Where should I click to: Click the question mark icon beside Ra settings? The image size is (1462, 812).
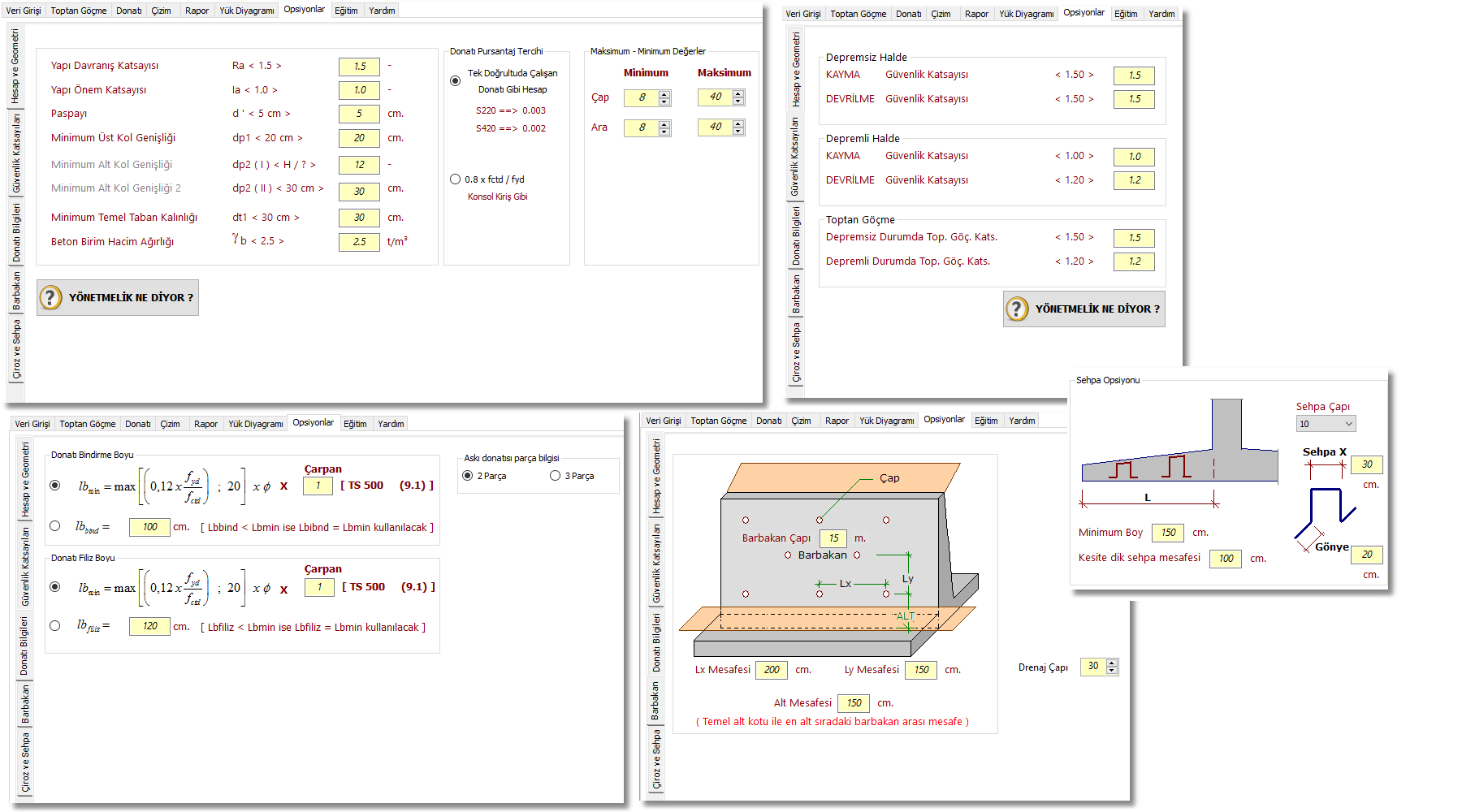coord(50,297)
